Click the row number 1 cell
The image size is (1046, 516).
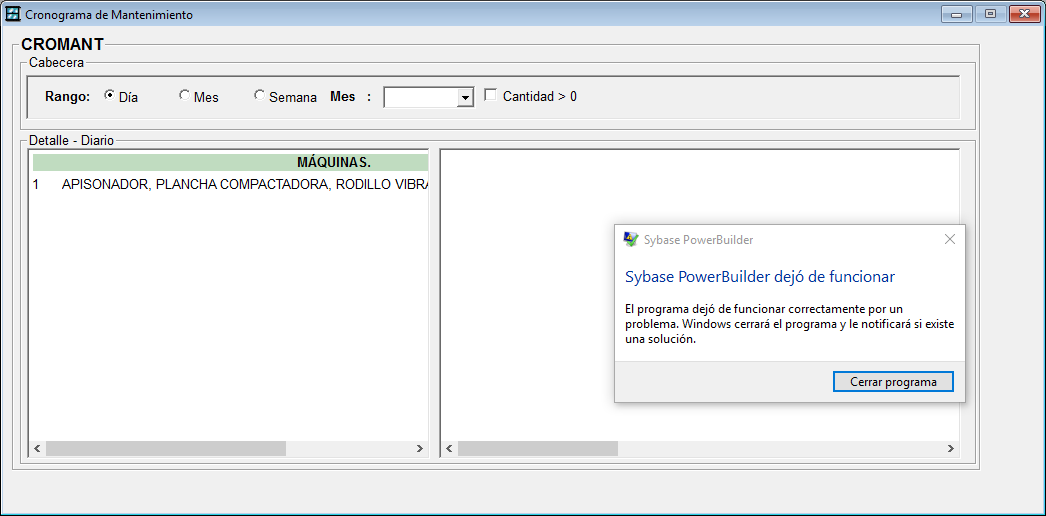[x=36, y=185]
